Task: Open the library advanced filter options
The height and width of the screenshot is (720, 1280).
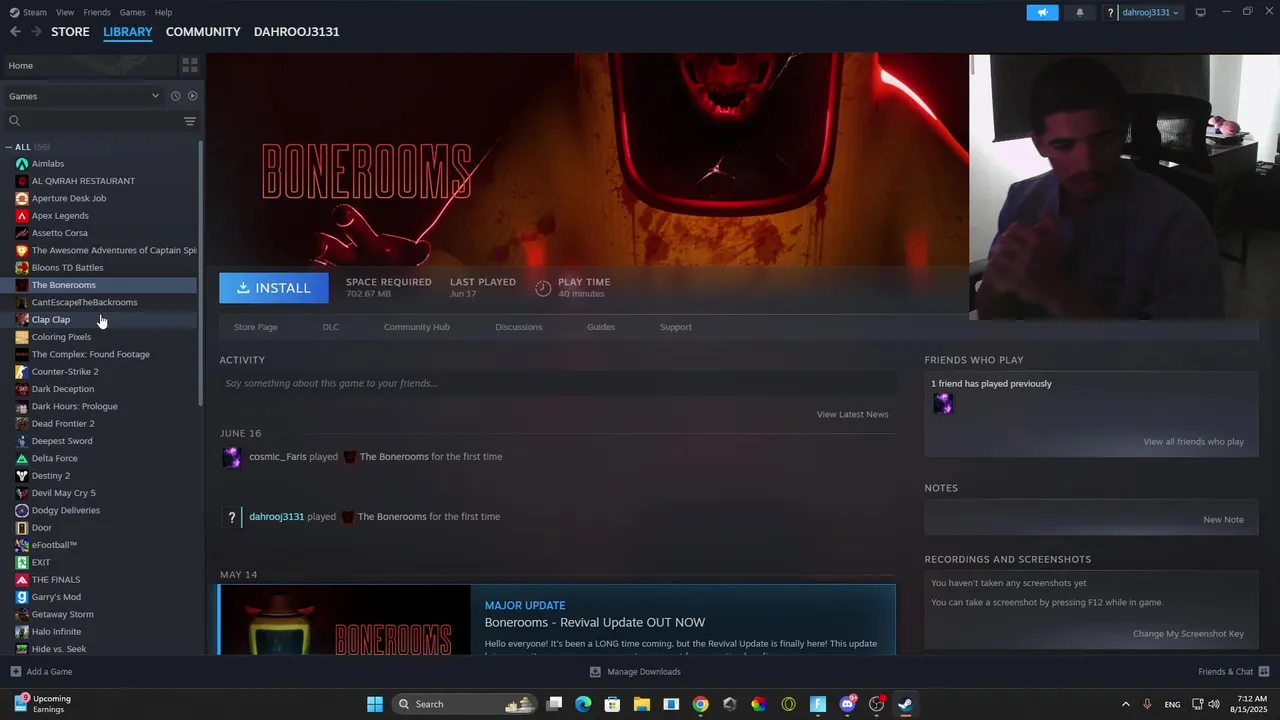Action: point(190,121)
